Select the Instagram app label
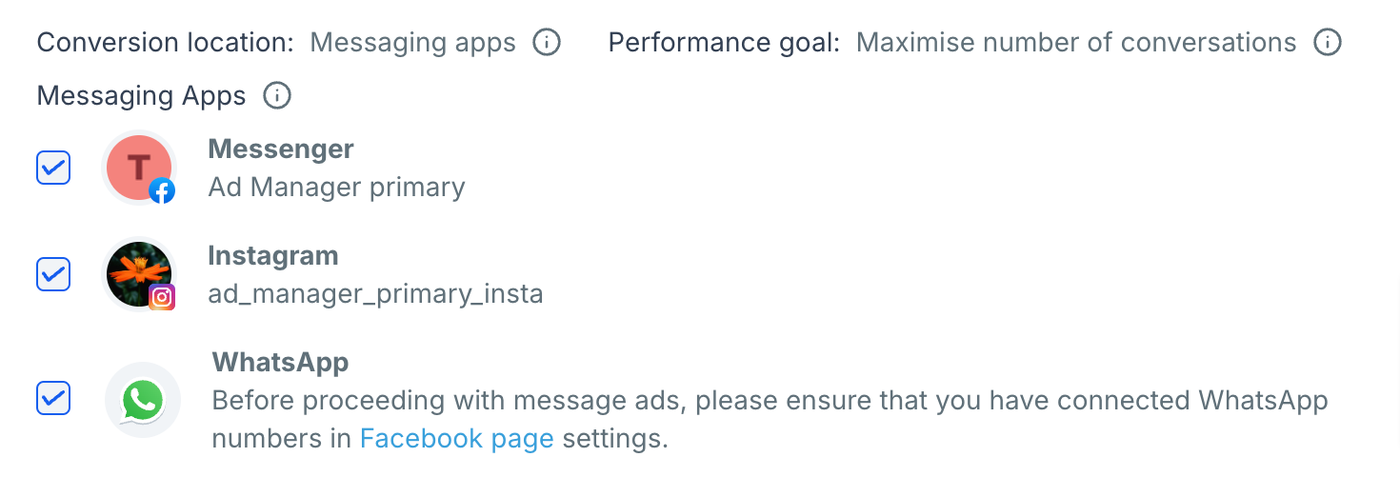The width and height of the screenshot is (1400, 497). tap(273, 256)
